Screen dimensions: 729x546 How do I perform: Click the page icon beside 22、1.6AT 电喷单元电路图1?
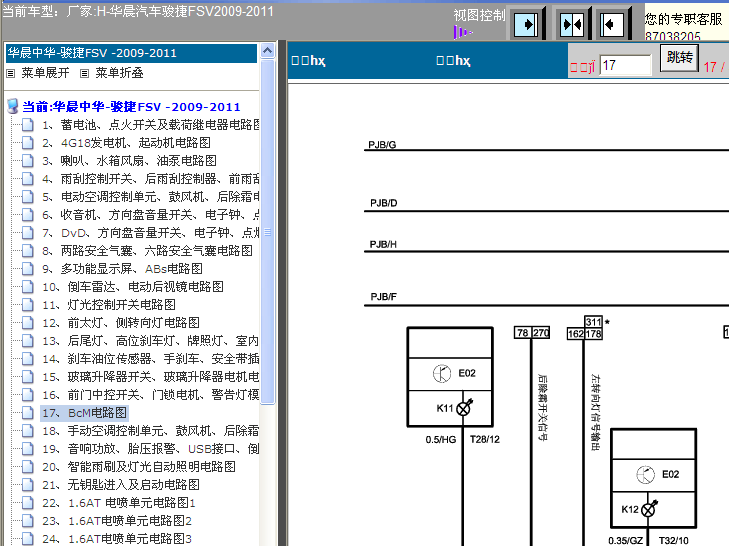point(28,503)
